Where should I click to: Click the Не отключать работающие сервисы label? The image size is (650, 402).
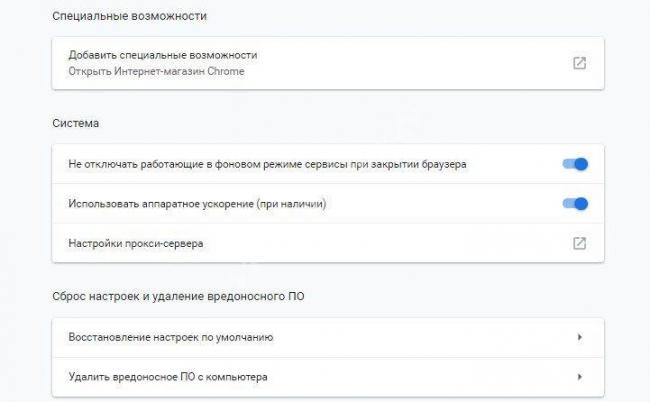pyautogui.click(x=267, y=164)
